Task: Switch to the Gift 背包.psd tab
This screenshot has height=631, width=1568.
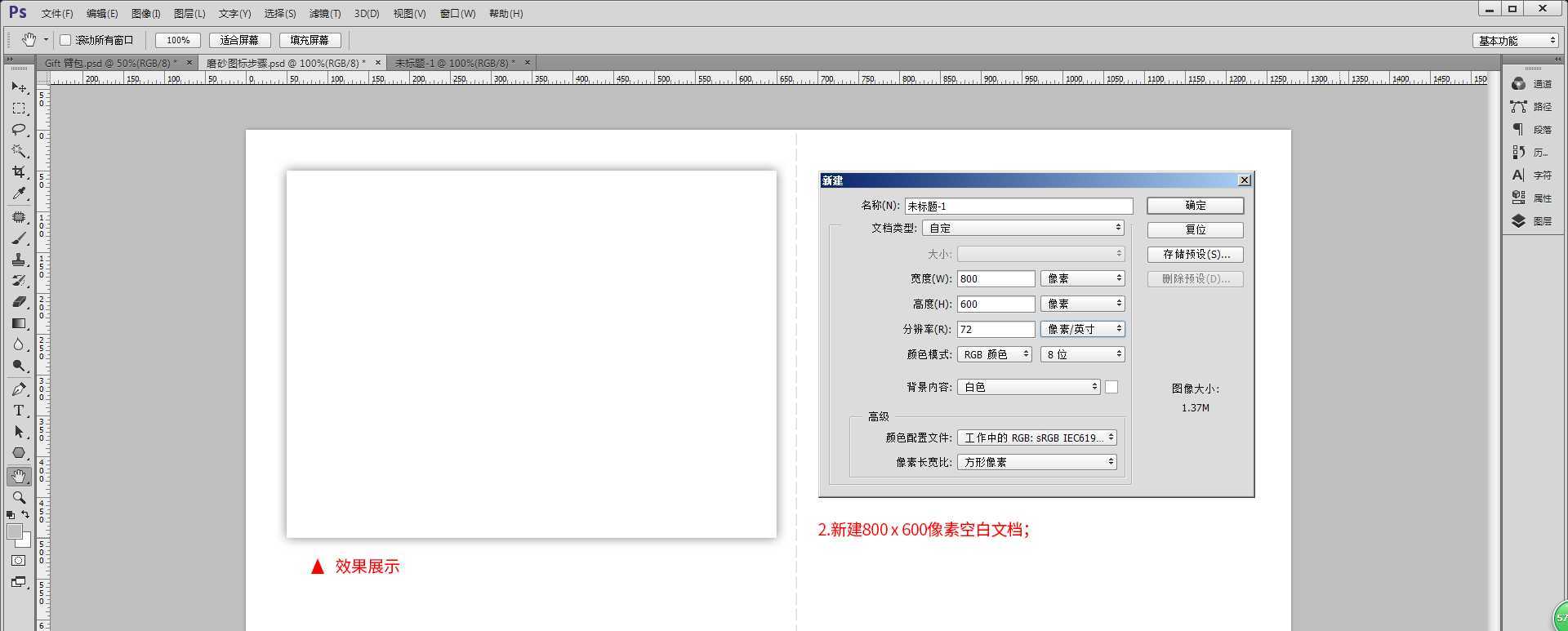Action: (x=110, y=63)
